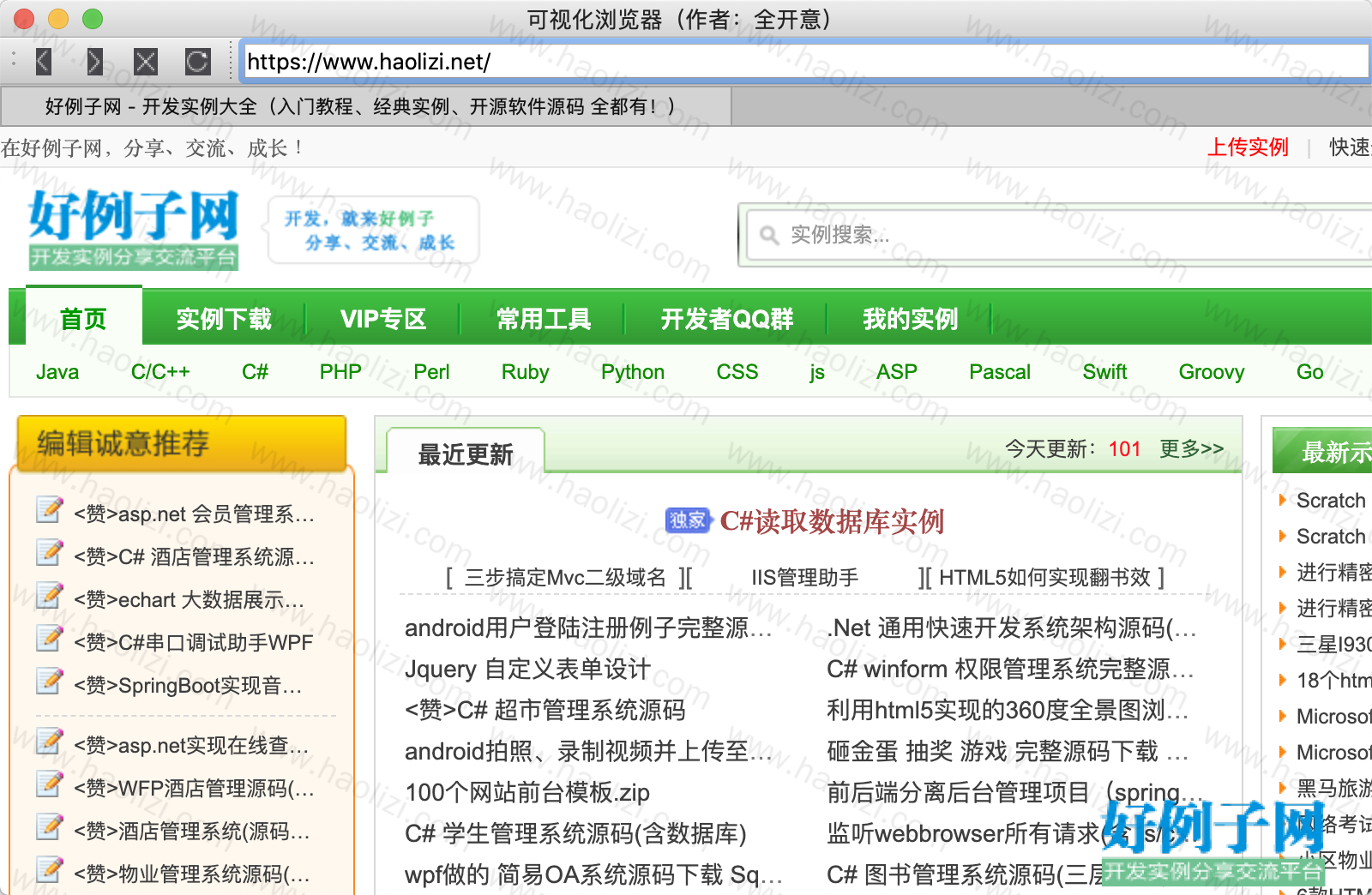Open .Net 通用快速开发系统架构源码 entry
This screenshot has height=895, width=1372.
click(x=1012, y=628)
